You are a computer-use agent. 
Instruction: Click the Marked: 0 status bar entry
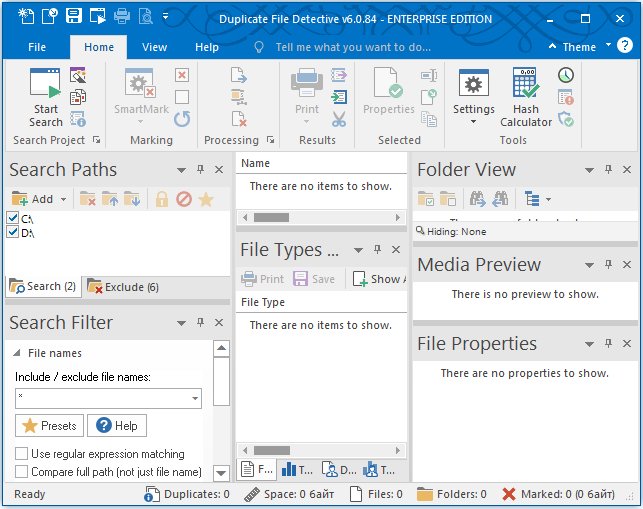[559, 494]
